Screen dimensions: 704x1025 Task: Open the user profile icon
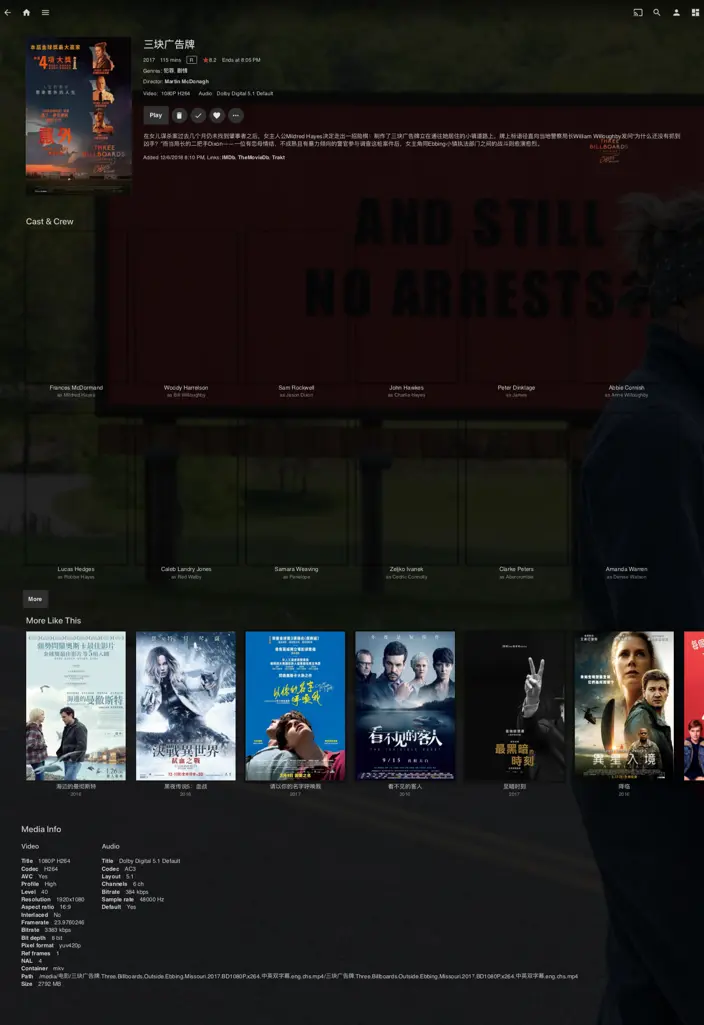(x=676, y=13)
